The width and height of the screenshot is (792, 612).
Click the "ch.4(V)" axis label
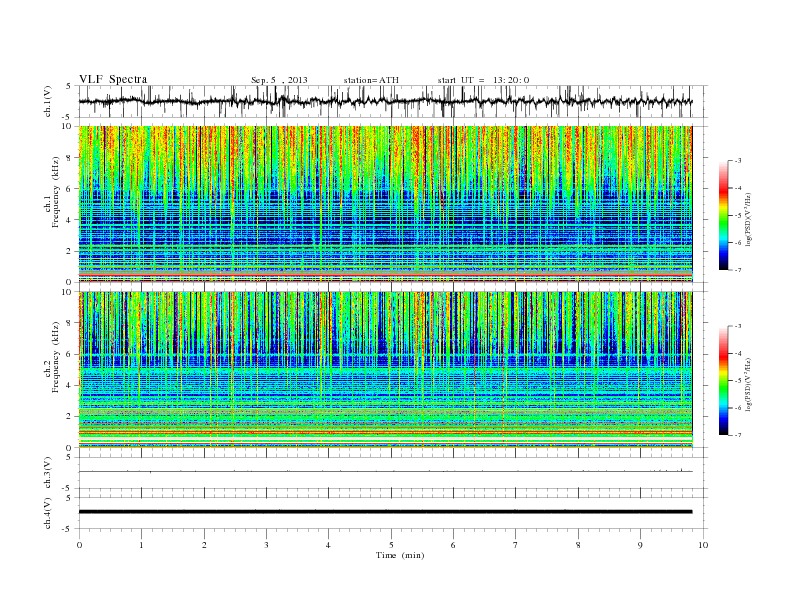(48, 513)
